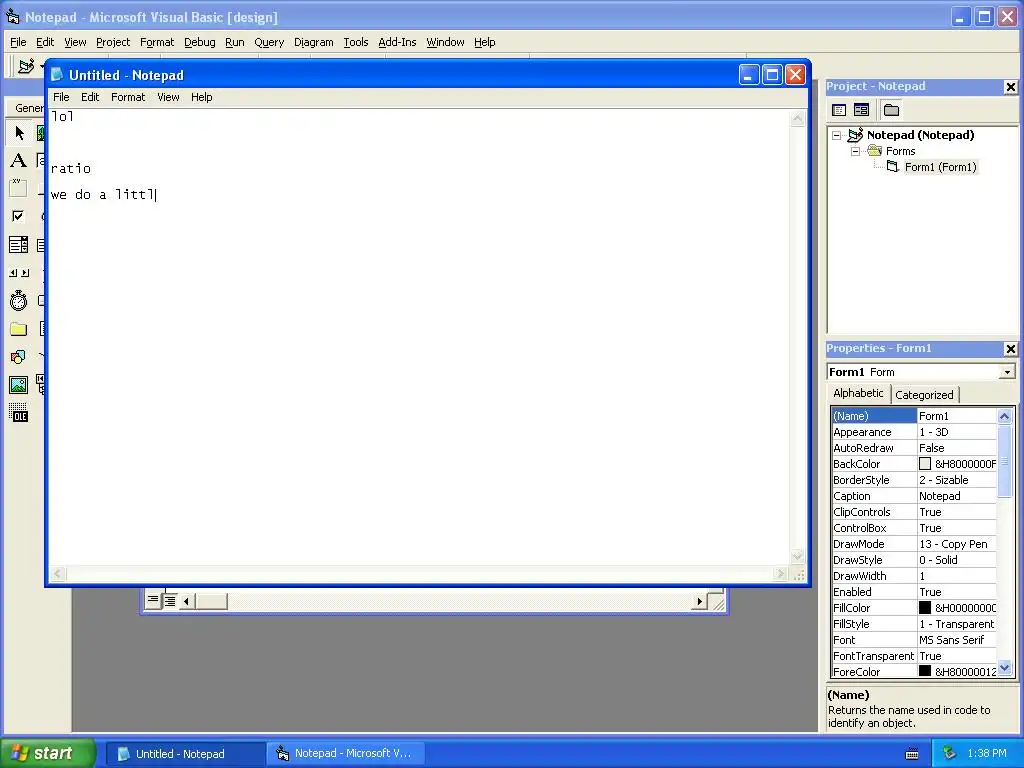The width and height of the screenshot is (1024, 768).
Task: Click the code window horizontal scroll right arrow
Action: [x=699, y=601]
